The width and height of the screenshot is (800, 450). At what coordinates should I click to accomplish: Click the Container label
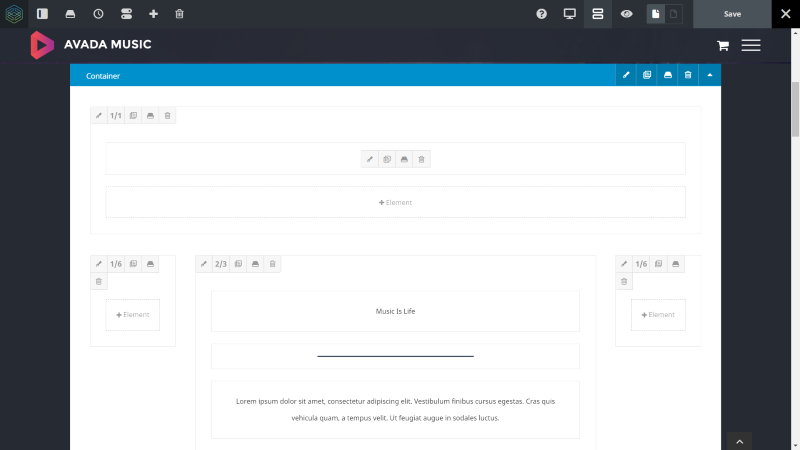coord(103,76)
